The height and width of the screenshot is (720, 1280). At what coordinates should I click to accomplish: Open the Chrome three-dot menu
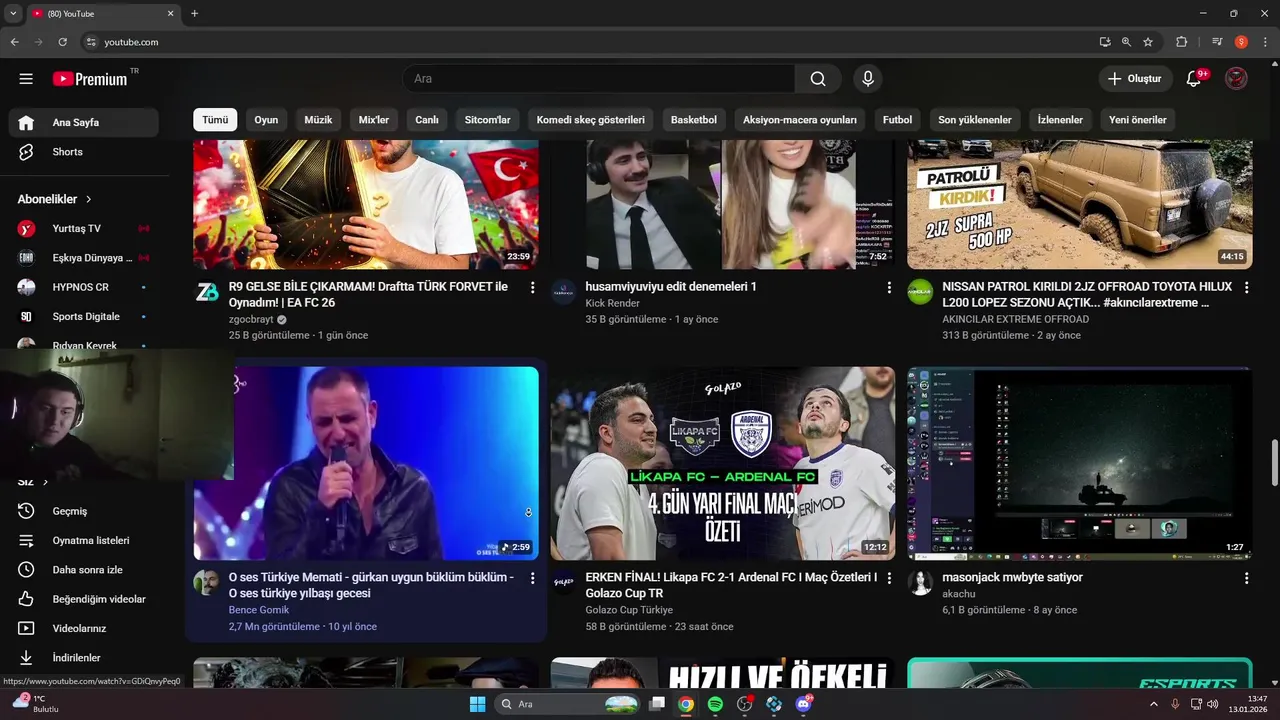tap(1265, 42)
